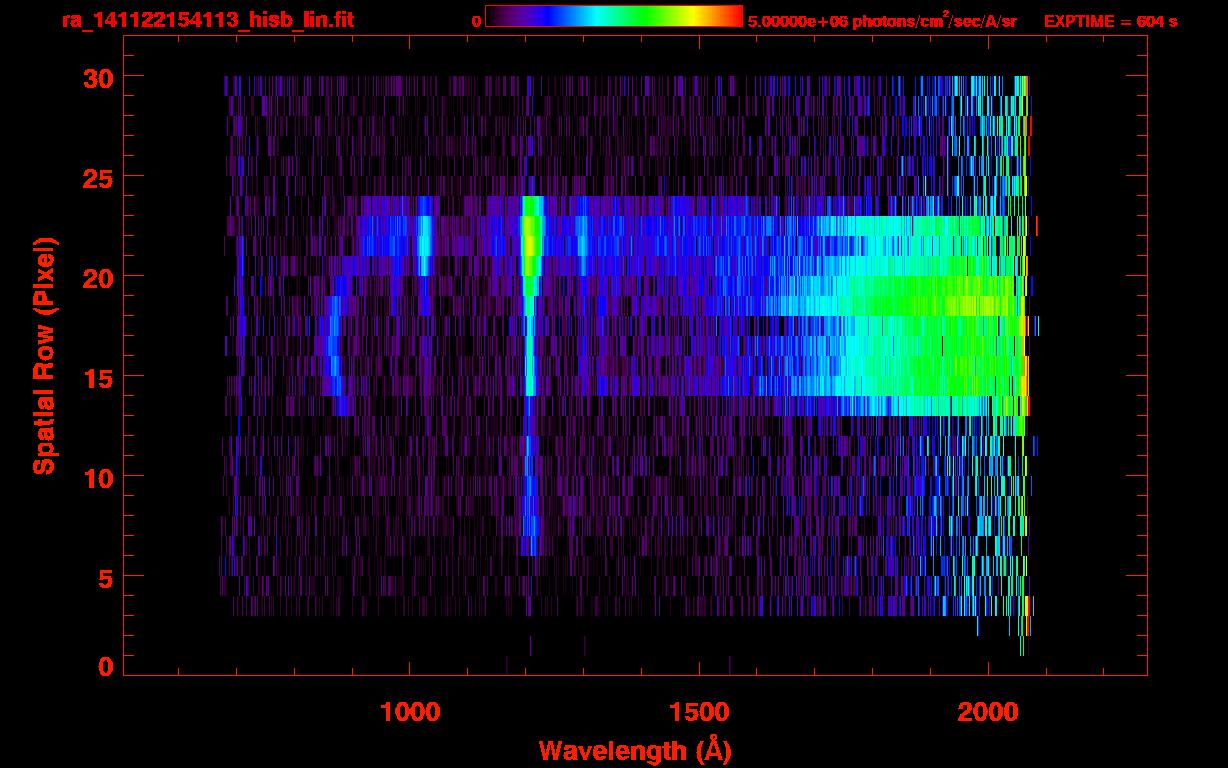
Task: Click the y-axis tick label 30
Action: pyautogui.click(x=96, y=77)
